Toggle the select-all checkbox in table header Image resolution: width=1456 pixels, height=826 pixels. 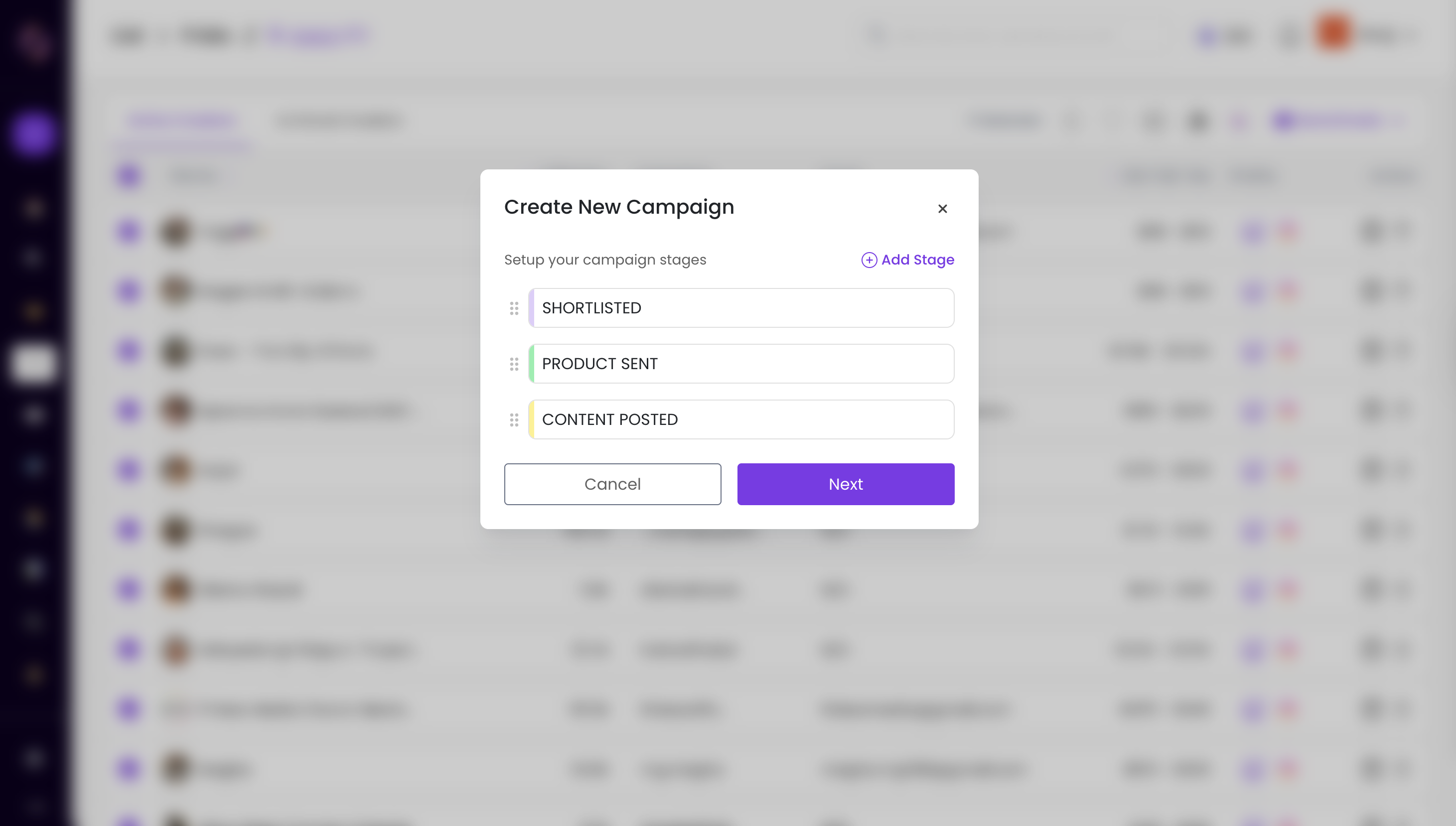[129, 176]
